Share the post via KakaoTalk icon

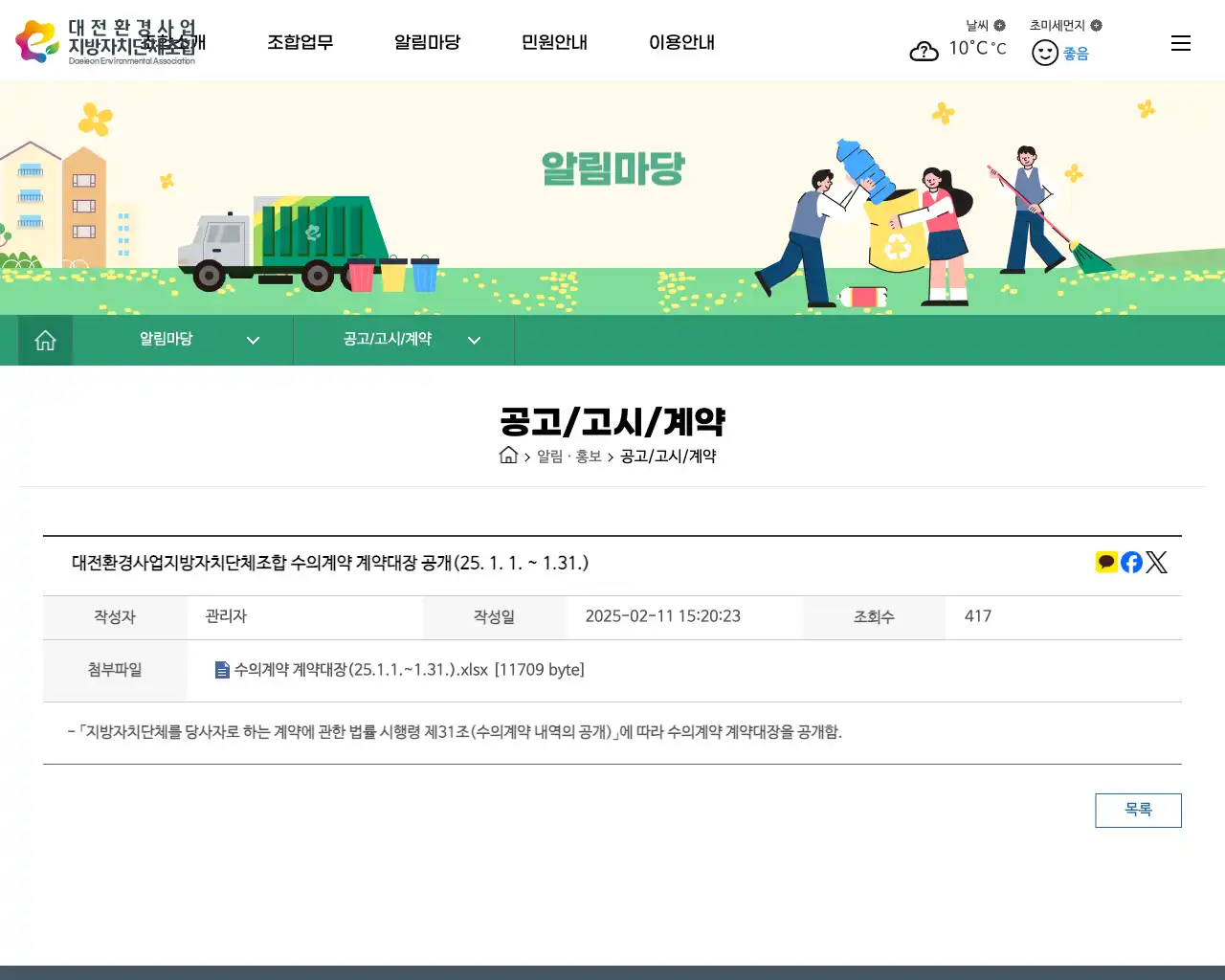point(1105,563)
